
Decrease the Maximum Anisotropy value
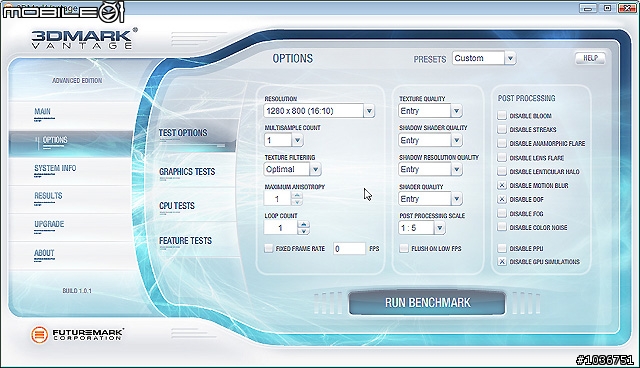[x=297, y=202]
